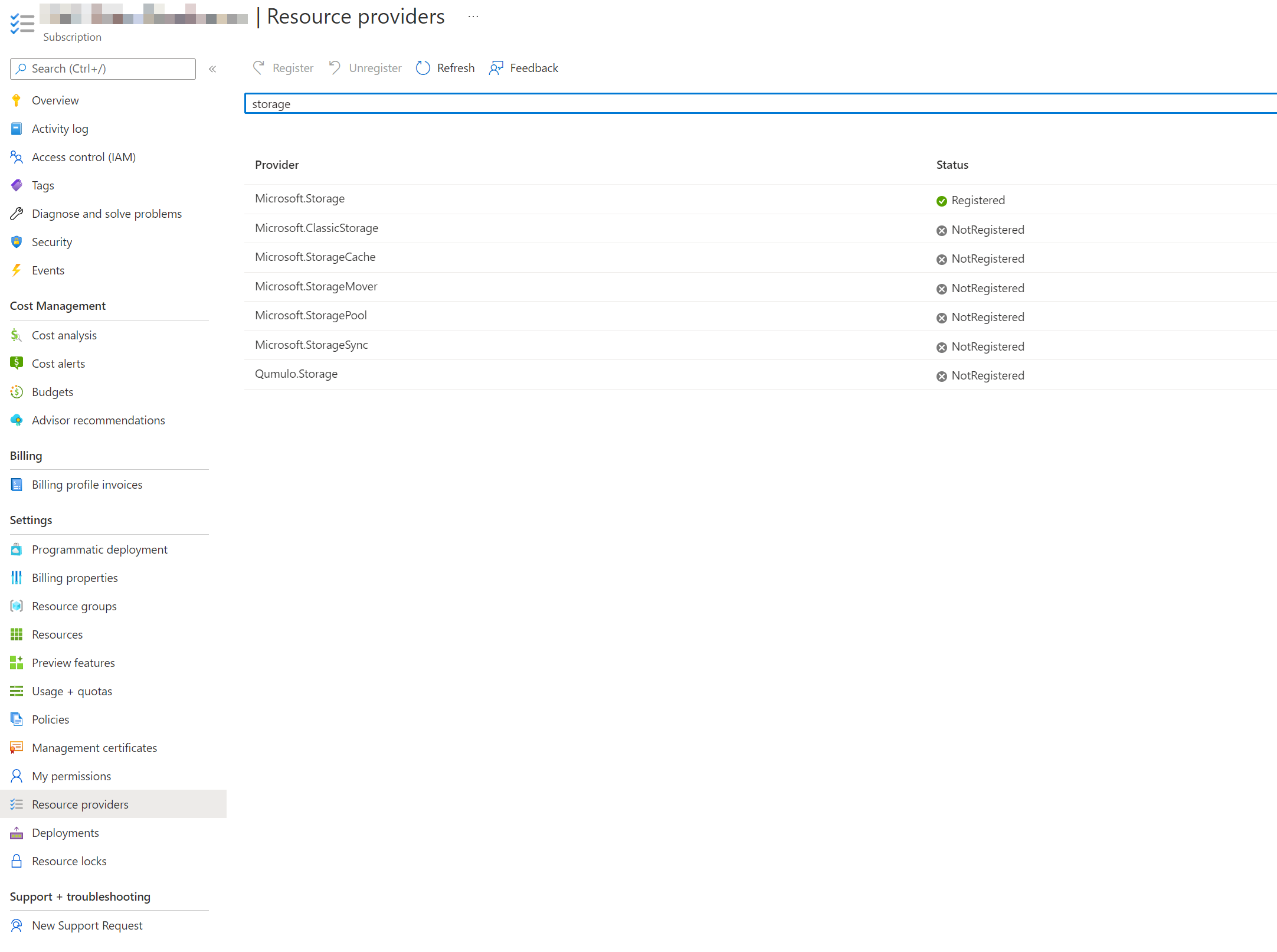Click the Refresh circular arrow icon
Image resolution: width=1277 pixels, height=952 pixels.
tap(423, 68)
